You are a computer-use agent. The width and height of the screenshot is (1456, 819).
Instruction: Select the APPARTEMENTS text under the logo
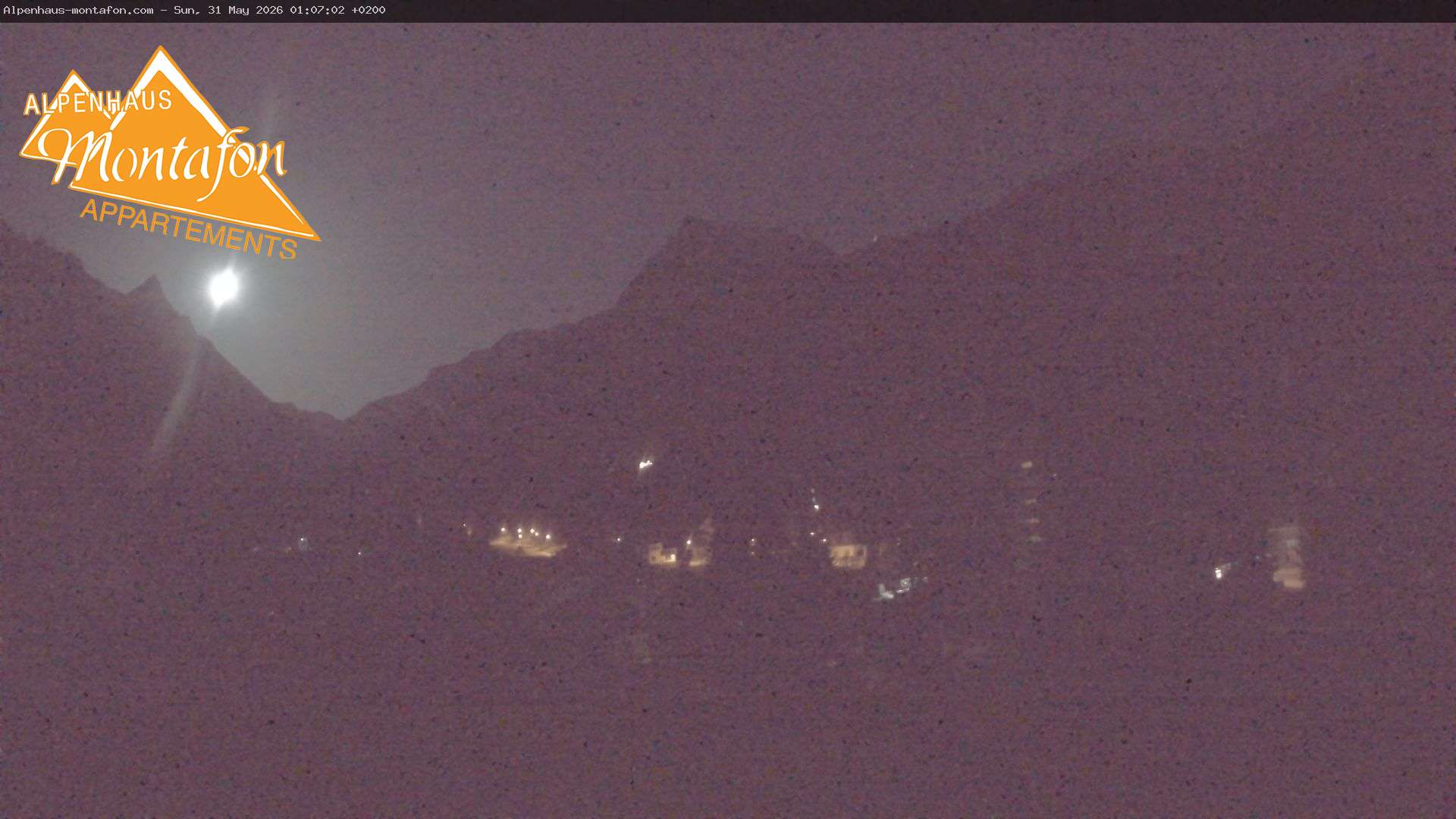coord(189,228)
